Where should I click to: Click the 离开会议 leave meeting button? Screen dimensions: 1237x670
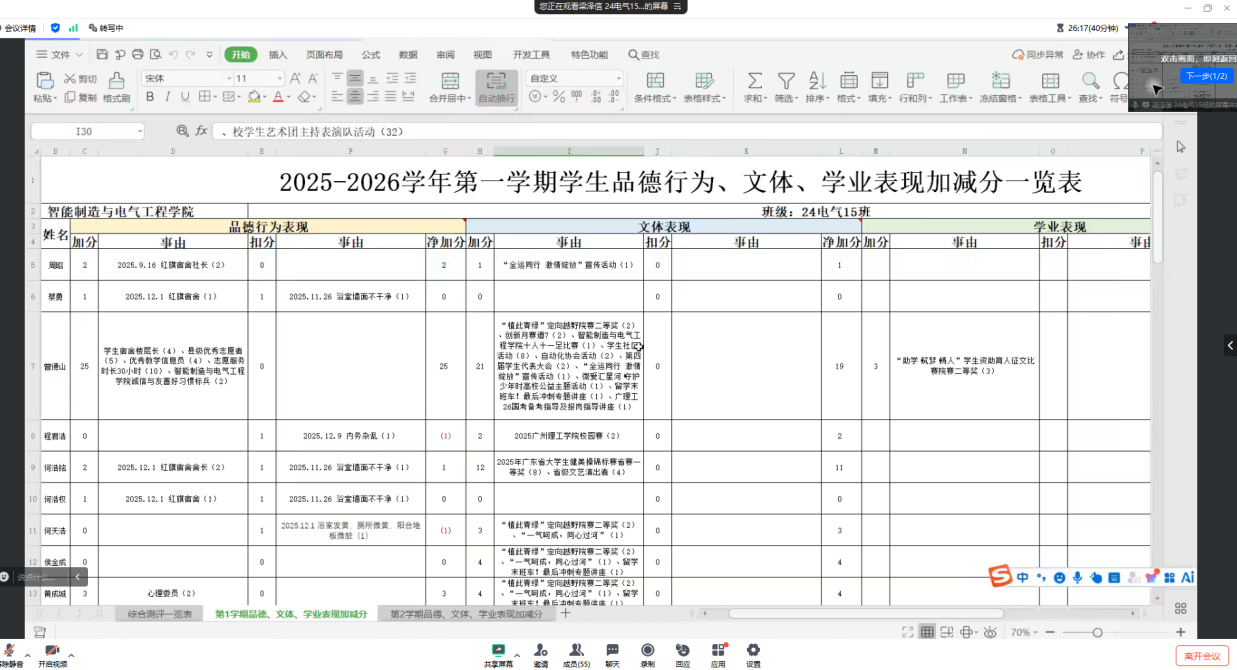(x=1201, y=656)
